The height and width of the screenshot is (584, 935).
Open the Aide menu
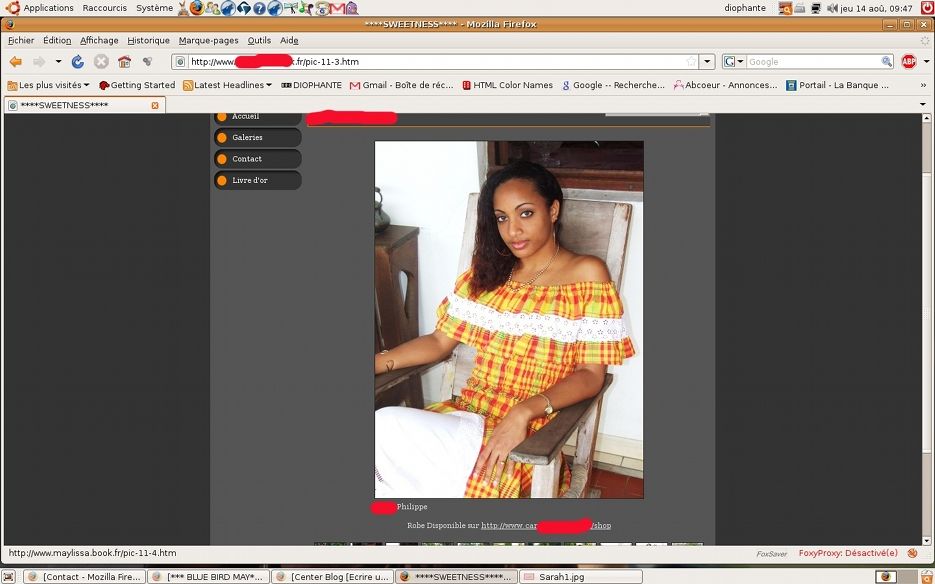[289, 41]
